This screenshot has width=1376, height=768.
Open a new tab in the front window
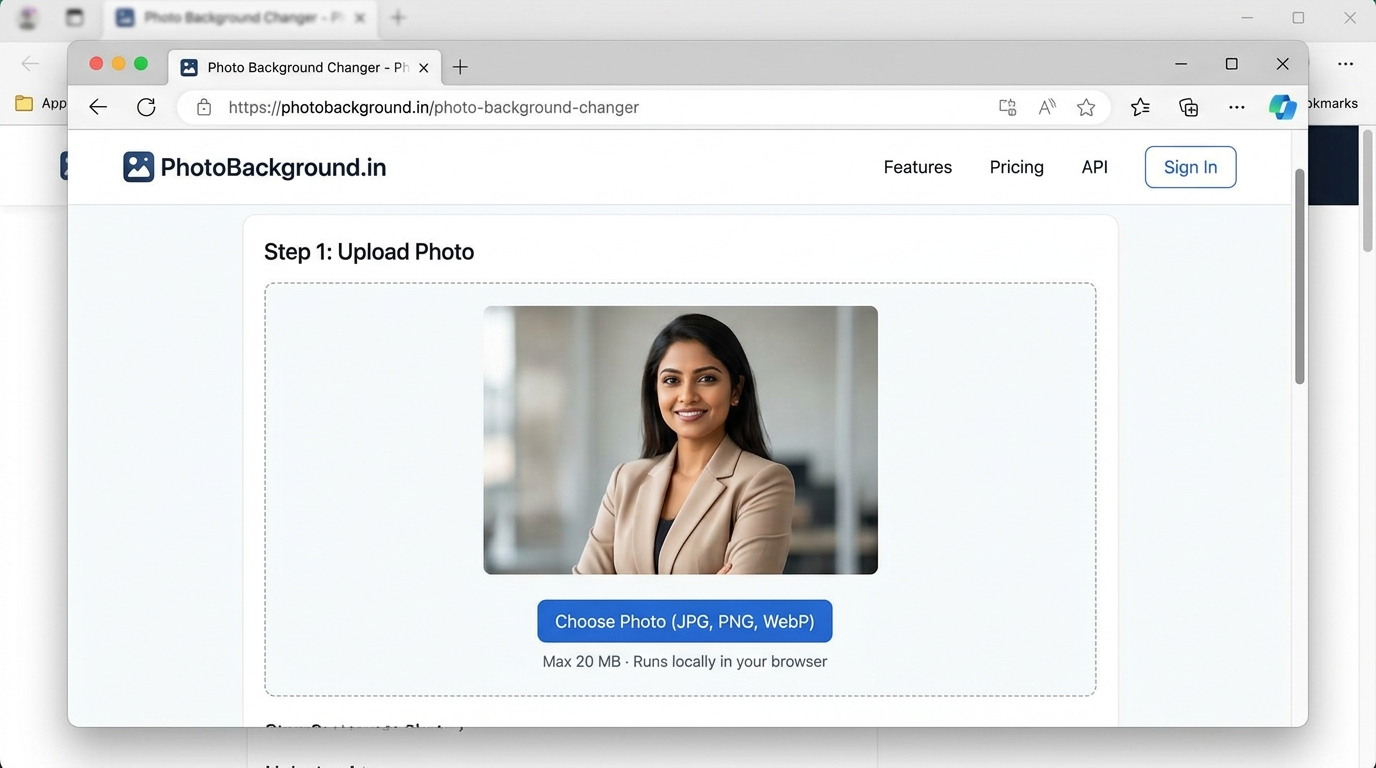[460, 67]
